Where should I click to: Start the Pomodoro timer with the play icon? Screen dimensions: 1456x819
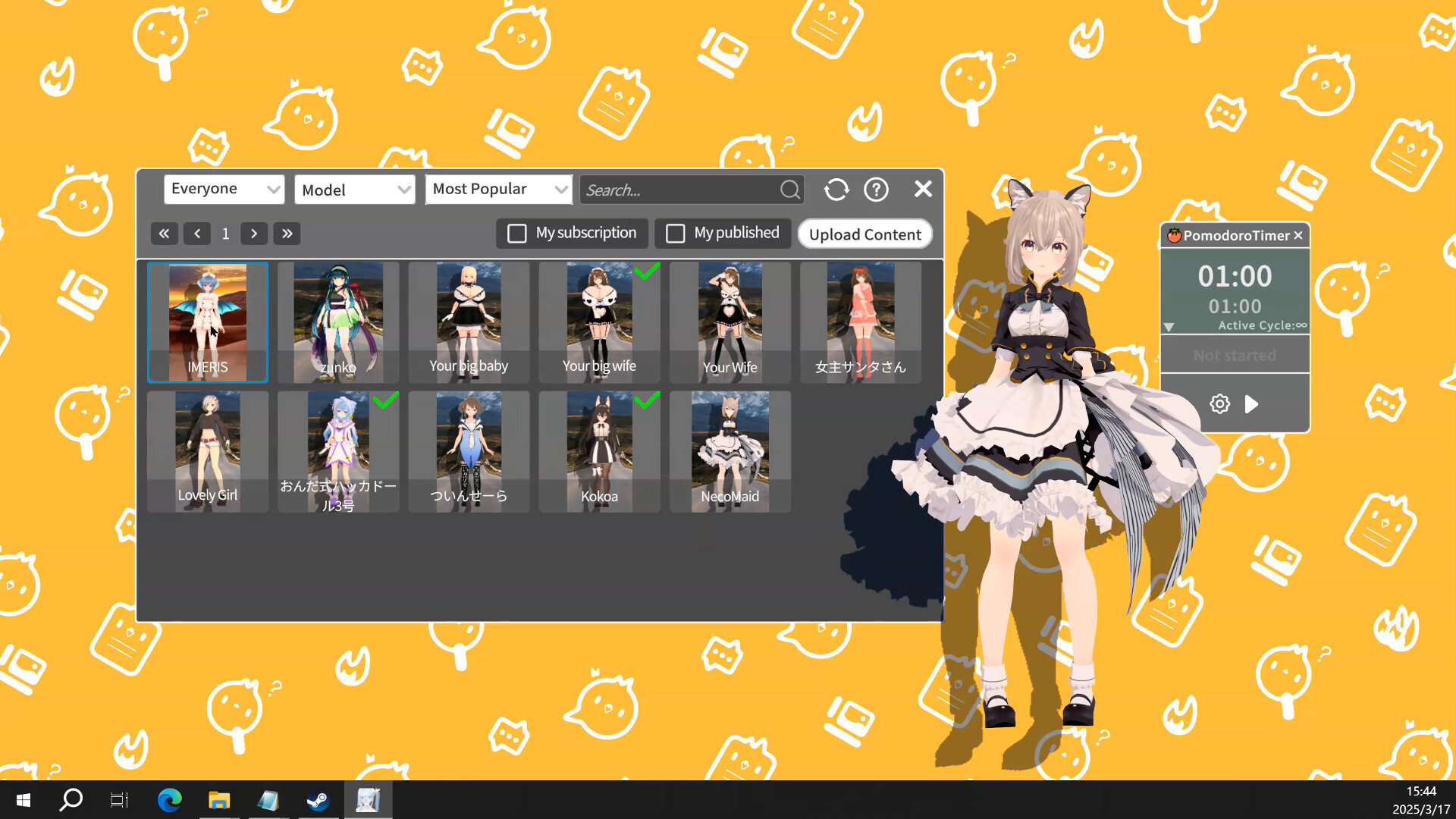1251,404
